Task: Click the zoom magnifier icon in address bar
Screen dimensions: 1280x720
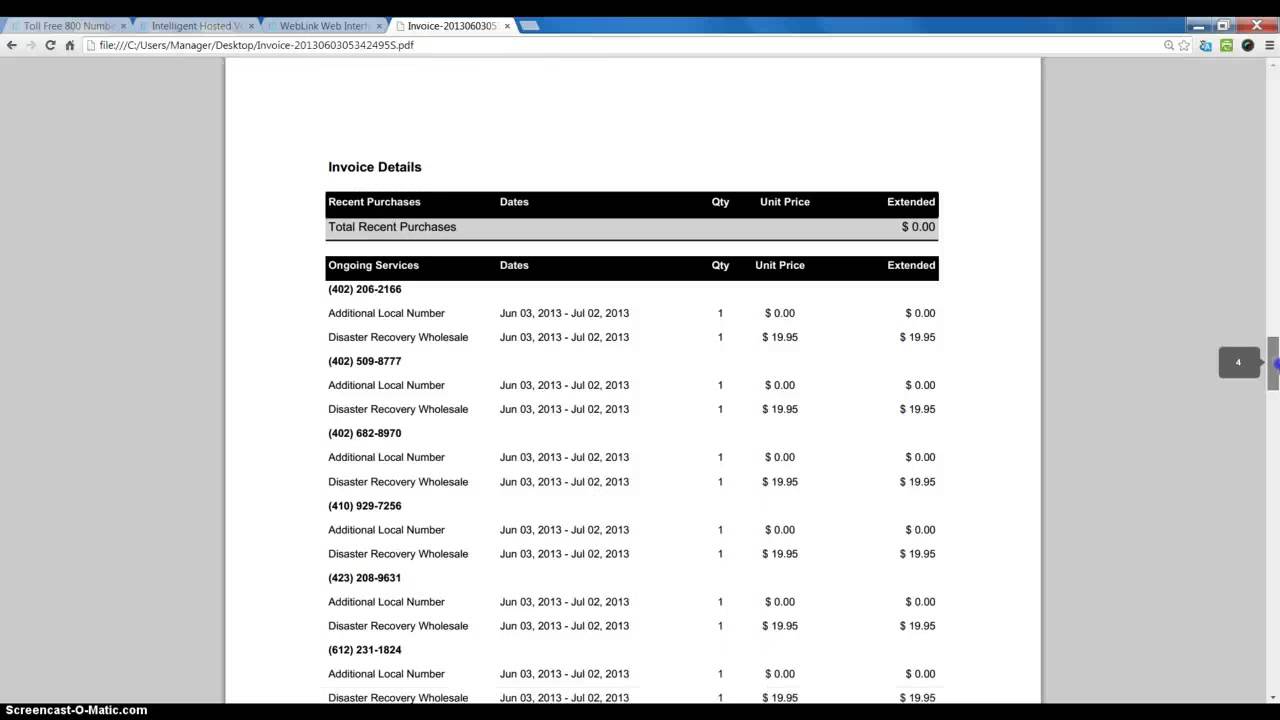Action: 1168,45
